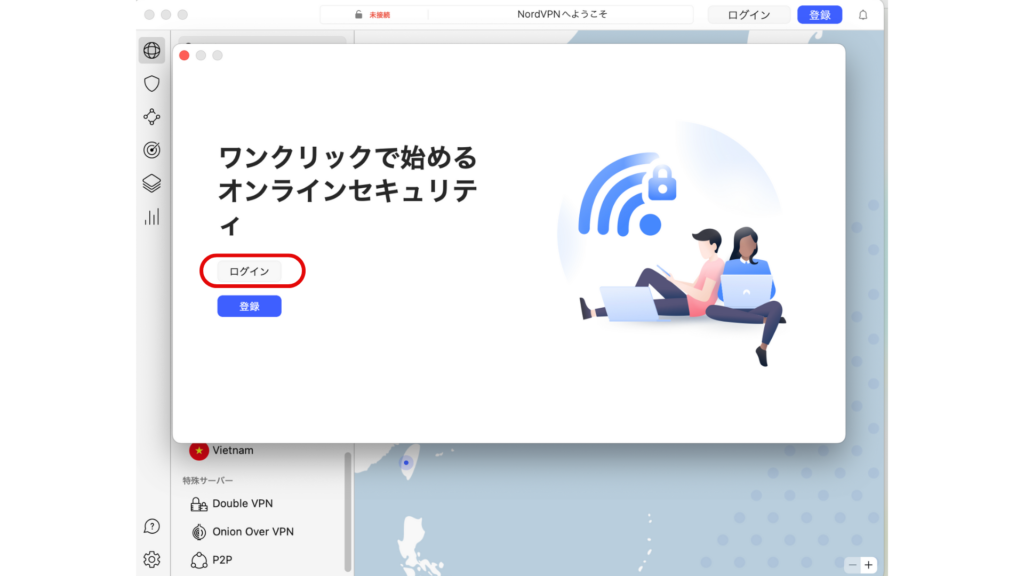Click the server list vertical scrollbar
Image resolution: width=1024 pixels, height=576 pixels.
[x=348, y=500]
